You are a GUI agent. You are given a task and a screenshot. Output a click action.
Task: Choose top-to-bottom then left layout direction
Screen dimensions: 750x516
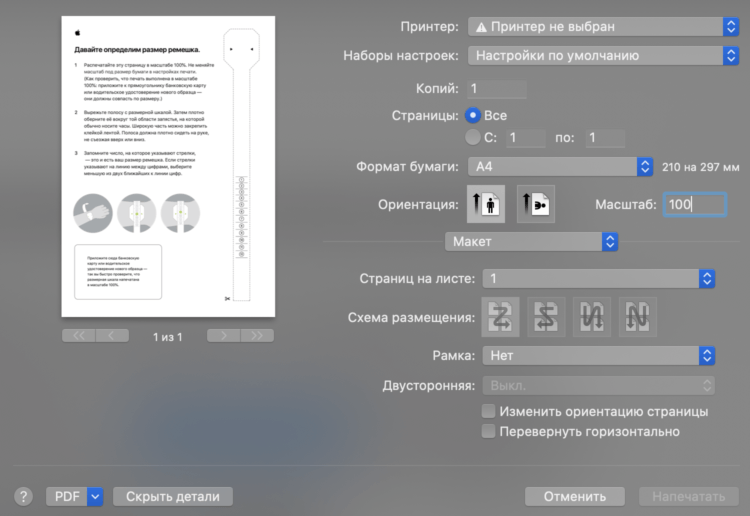tap(638, 317)
